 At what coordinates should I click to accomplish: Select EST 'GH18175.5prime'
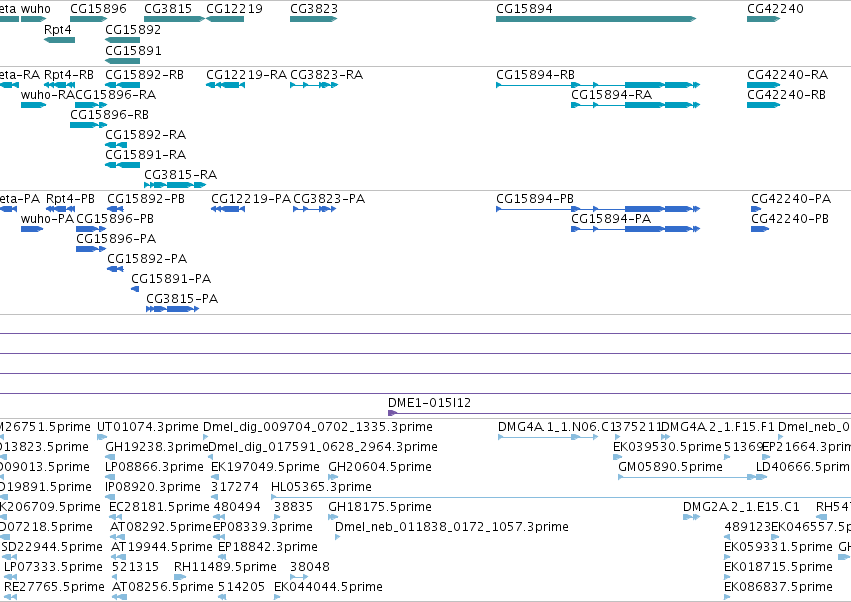pos(379,507)
